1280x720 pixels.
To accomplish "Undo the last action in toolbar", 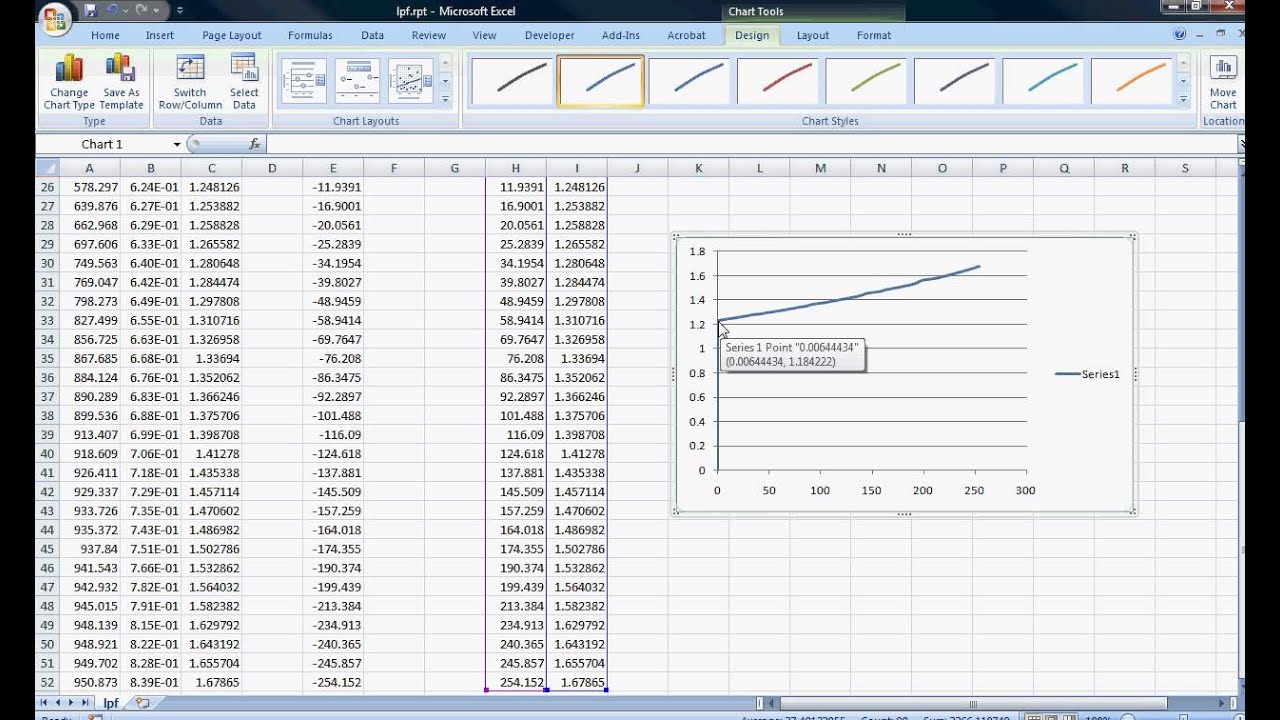I will pos(112,10).
